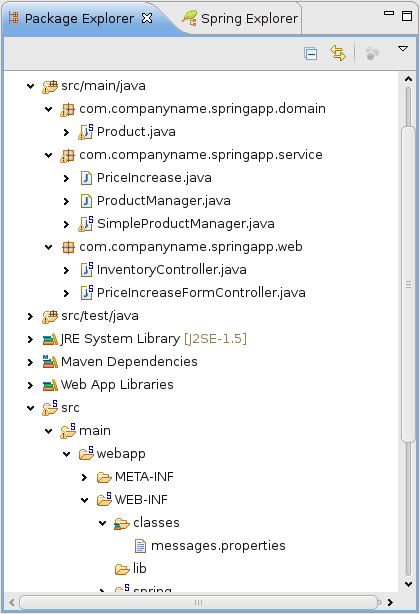This screenshot has width=420, height=614.
Task: Click the Collapse All toolbar icon
Action: pos(310,53)
